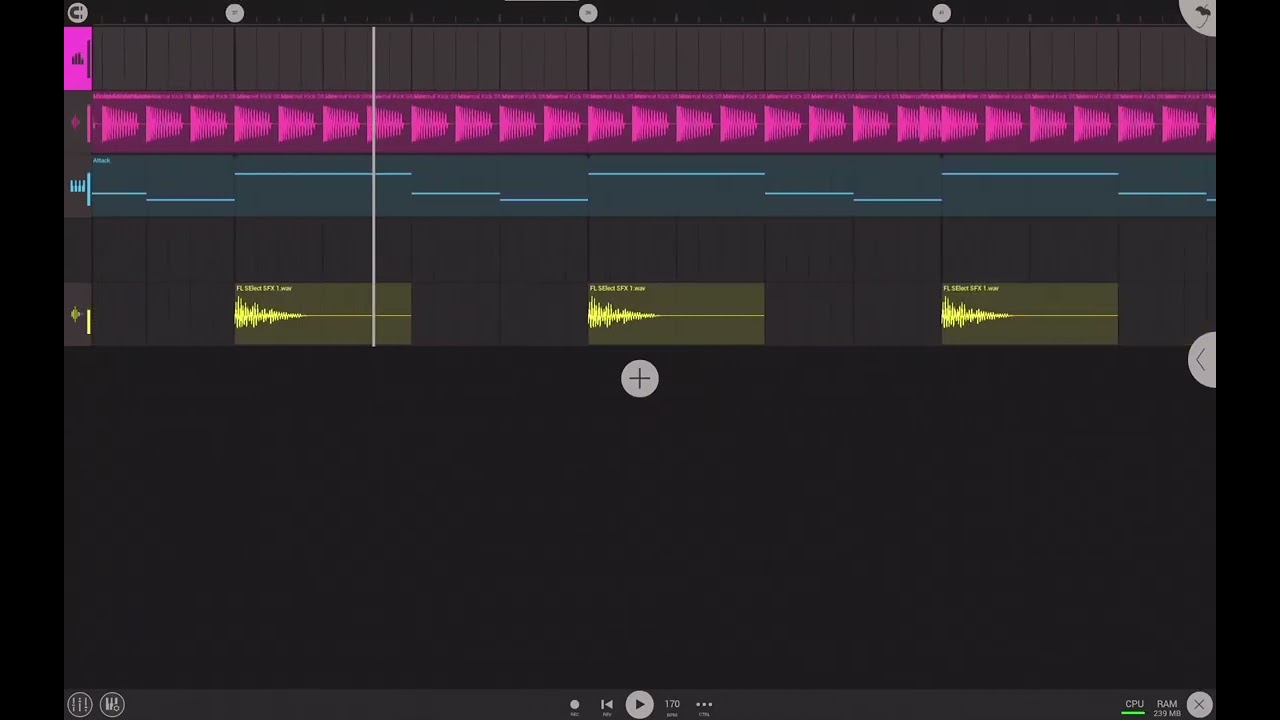The height and width of the screenshot is (720, 1280).
Task: Expand the side panel chevron handle
Action: [1202, 360]
